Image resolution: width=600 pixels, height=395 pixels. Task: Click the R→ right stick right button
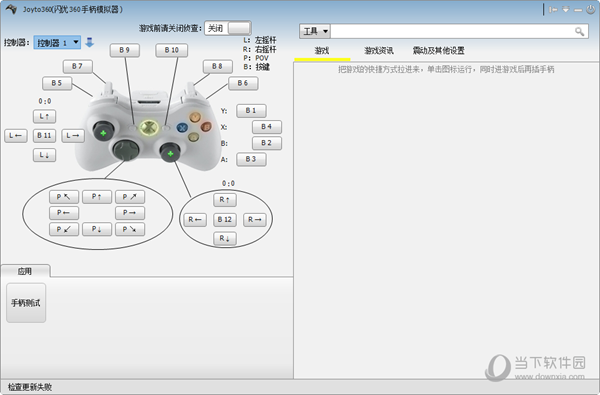[x=254, y=220]
